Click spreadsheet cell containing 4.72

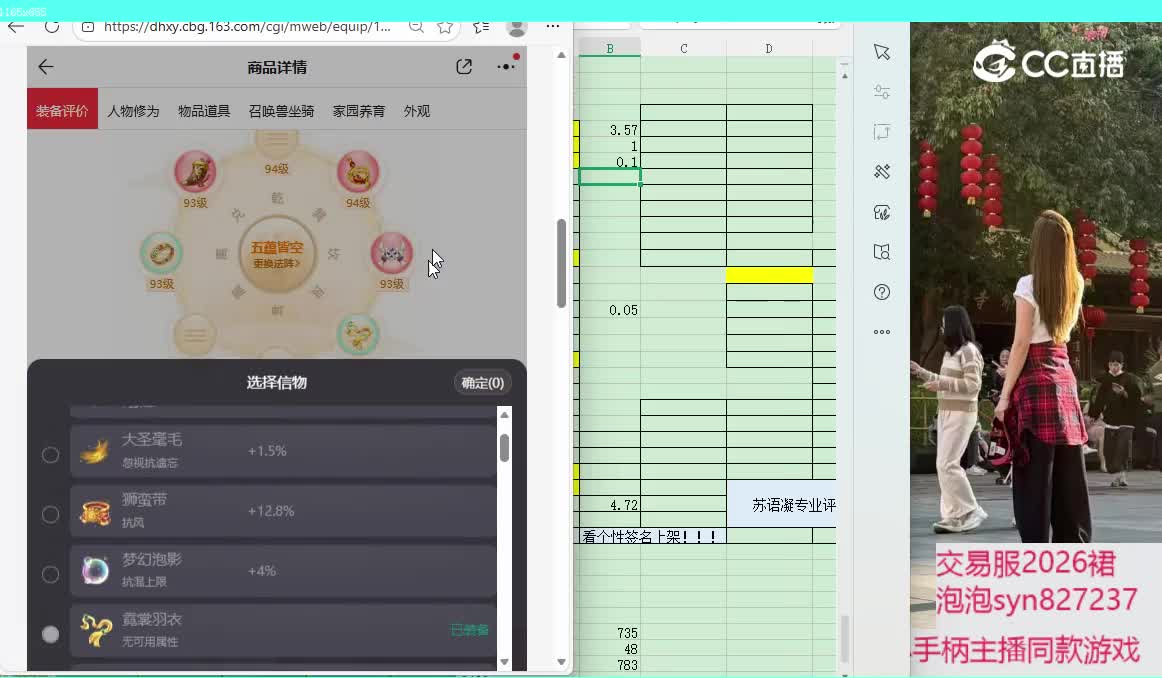609,505
